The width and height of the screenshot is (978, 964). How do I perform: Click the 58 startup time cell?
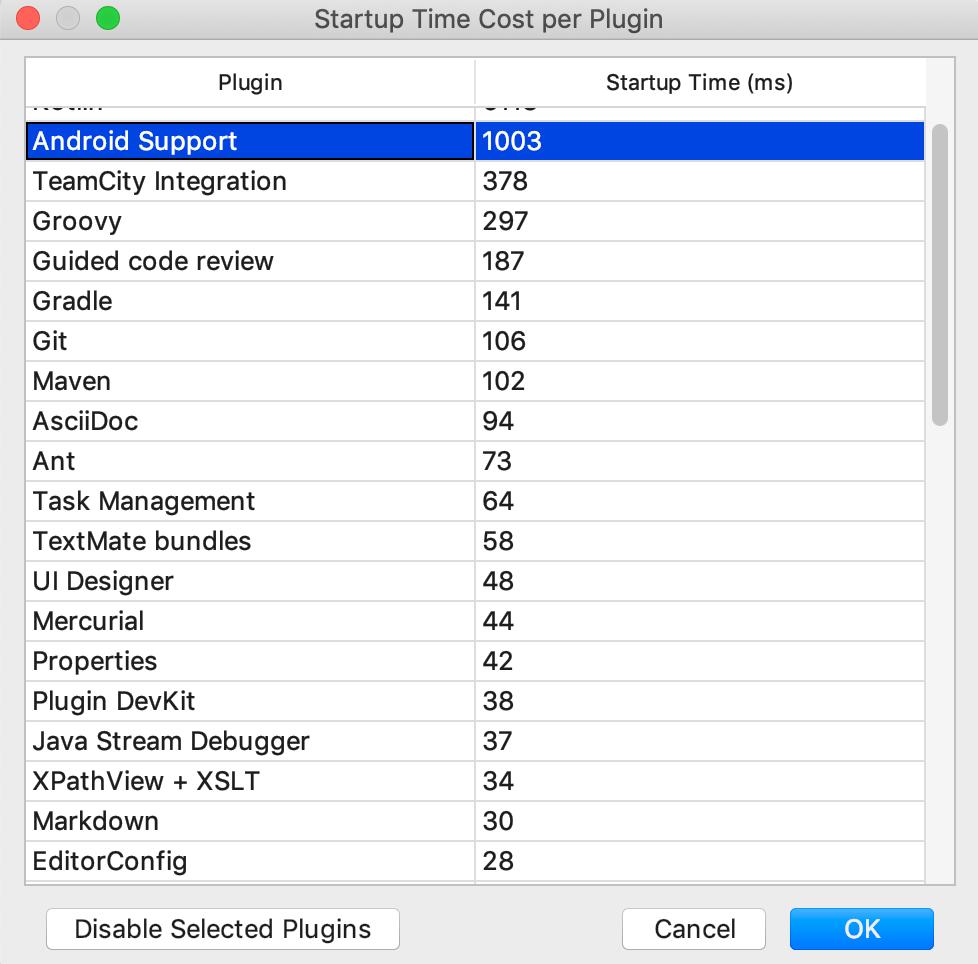click(700, 541)
